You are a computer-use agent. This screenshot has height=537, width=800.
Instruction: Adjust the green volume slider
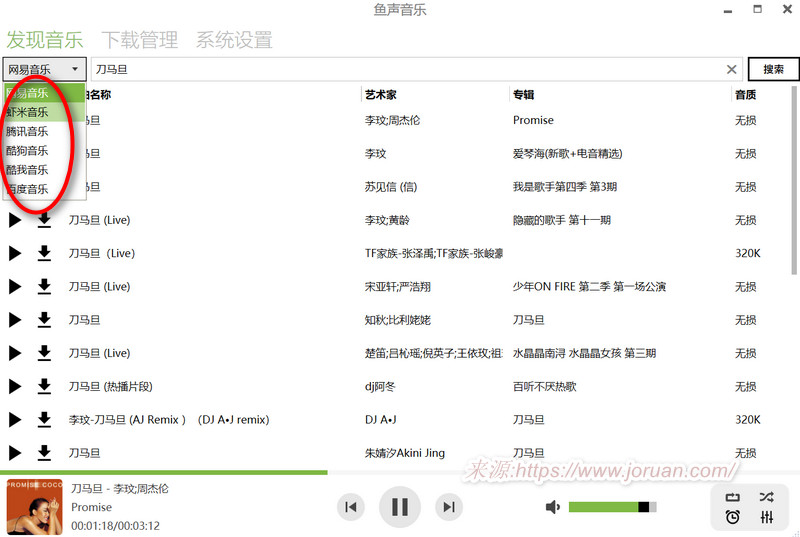pyautogui.click(x=612, y=508)
